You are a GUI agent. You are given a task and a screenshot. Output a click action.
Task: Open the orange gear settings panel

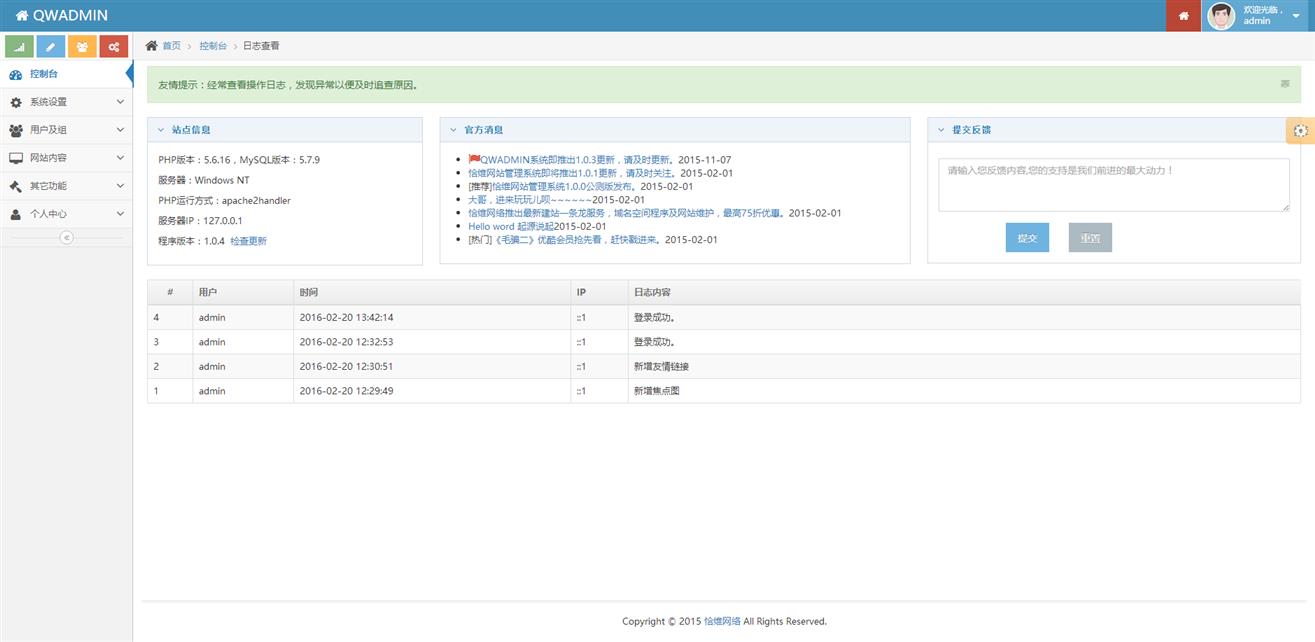tap(1300, 131)
